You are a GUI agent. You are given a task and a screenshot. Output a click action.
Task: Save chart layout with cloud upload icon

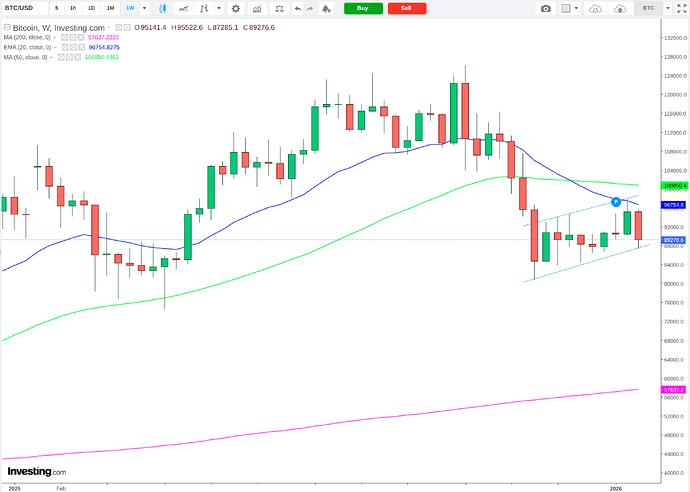tap(622, 8)
